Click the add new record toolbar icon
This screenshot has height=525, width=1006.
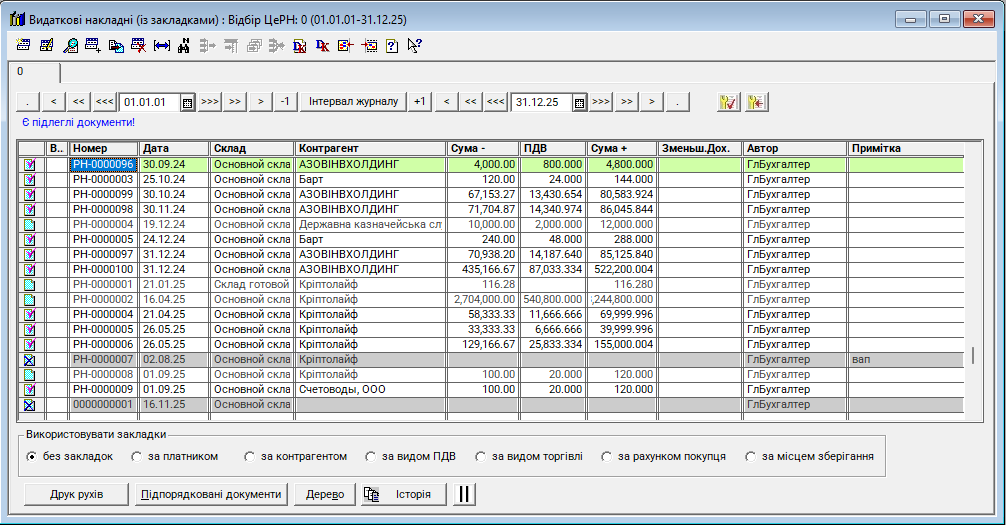[93, 46]
